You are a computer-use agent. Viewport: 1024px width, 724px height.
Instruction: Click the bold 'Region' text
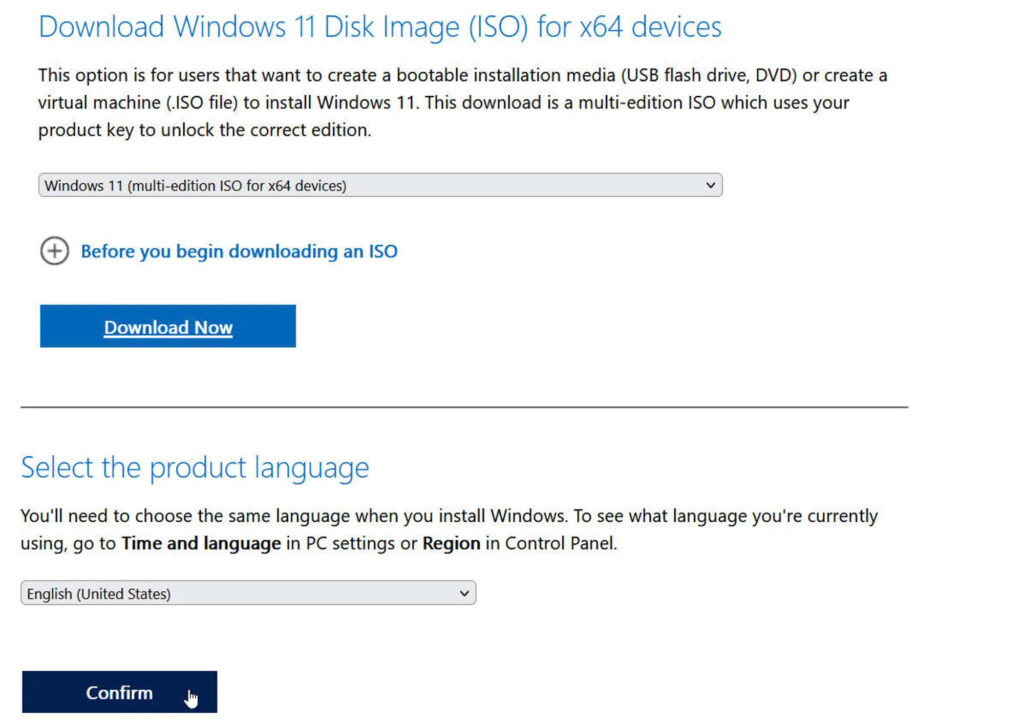coord(452,543)
